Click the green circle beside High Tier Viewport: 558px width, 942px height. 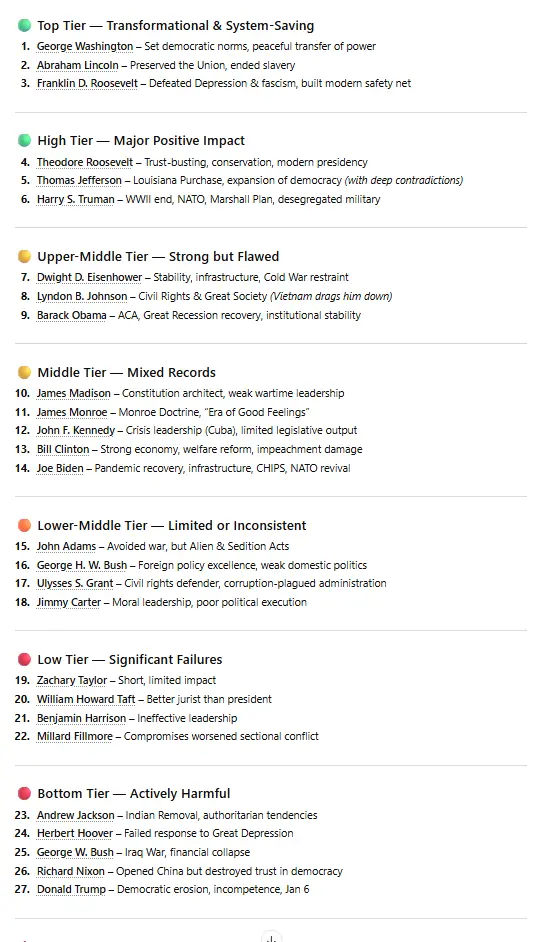(x=25, y=141)
